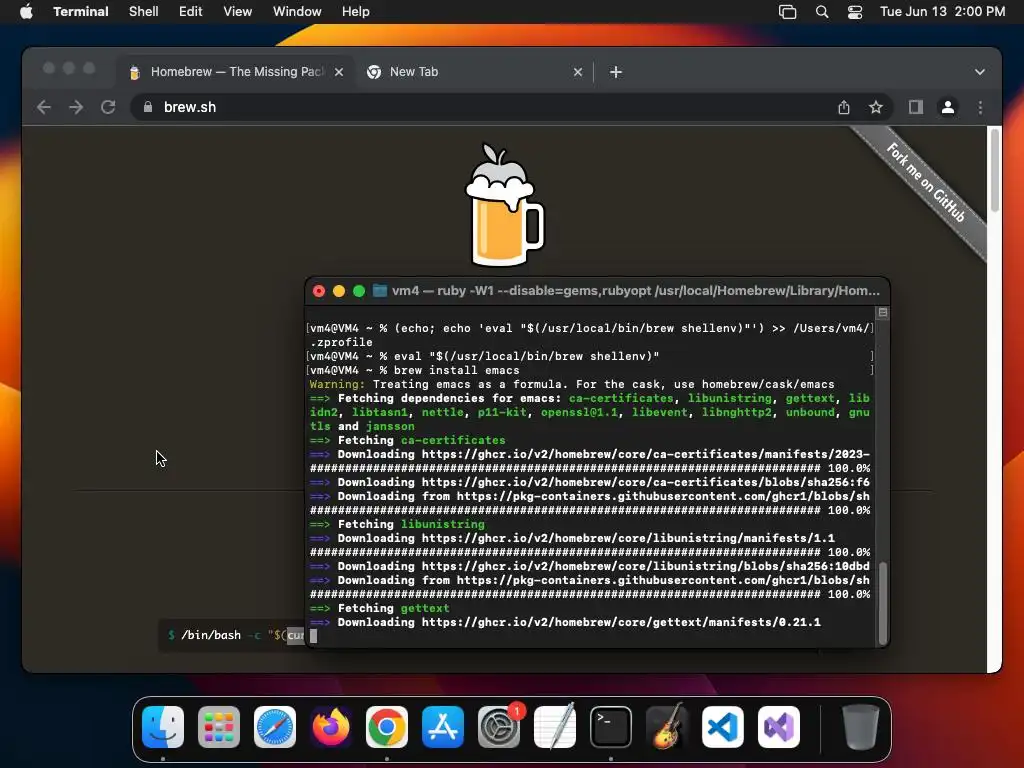Screen dimensions: 1024x768
Task: Click the Homebrew beer mug logo
Action: point(504,204)
